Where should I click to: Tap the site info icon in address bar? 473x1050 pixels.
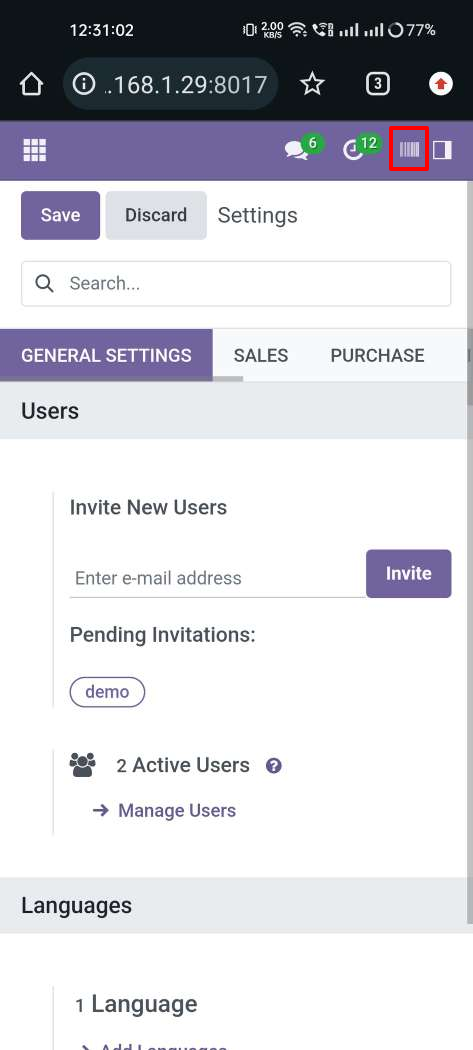84,84
